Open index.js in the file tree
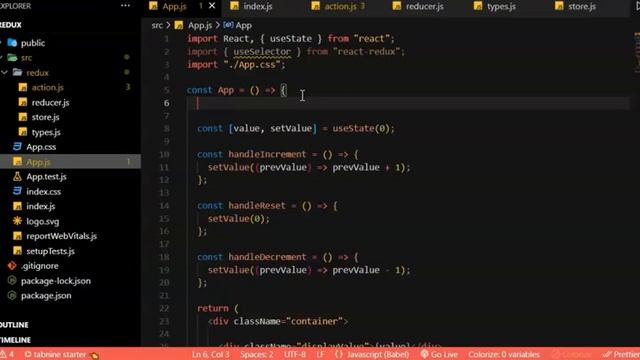The image size is (640, 360). click(x=40, y=207)
